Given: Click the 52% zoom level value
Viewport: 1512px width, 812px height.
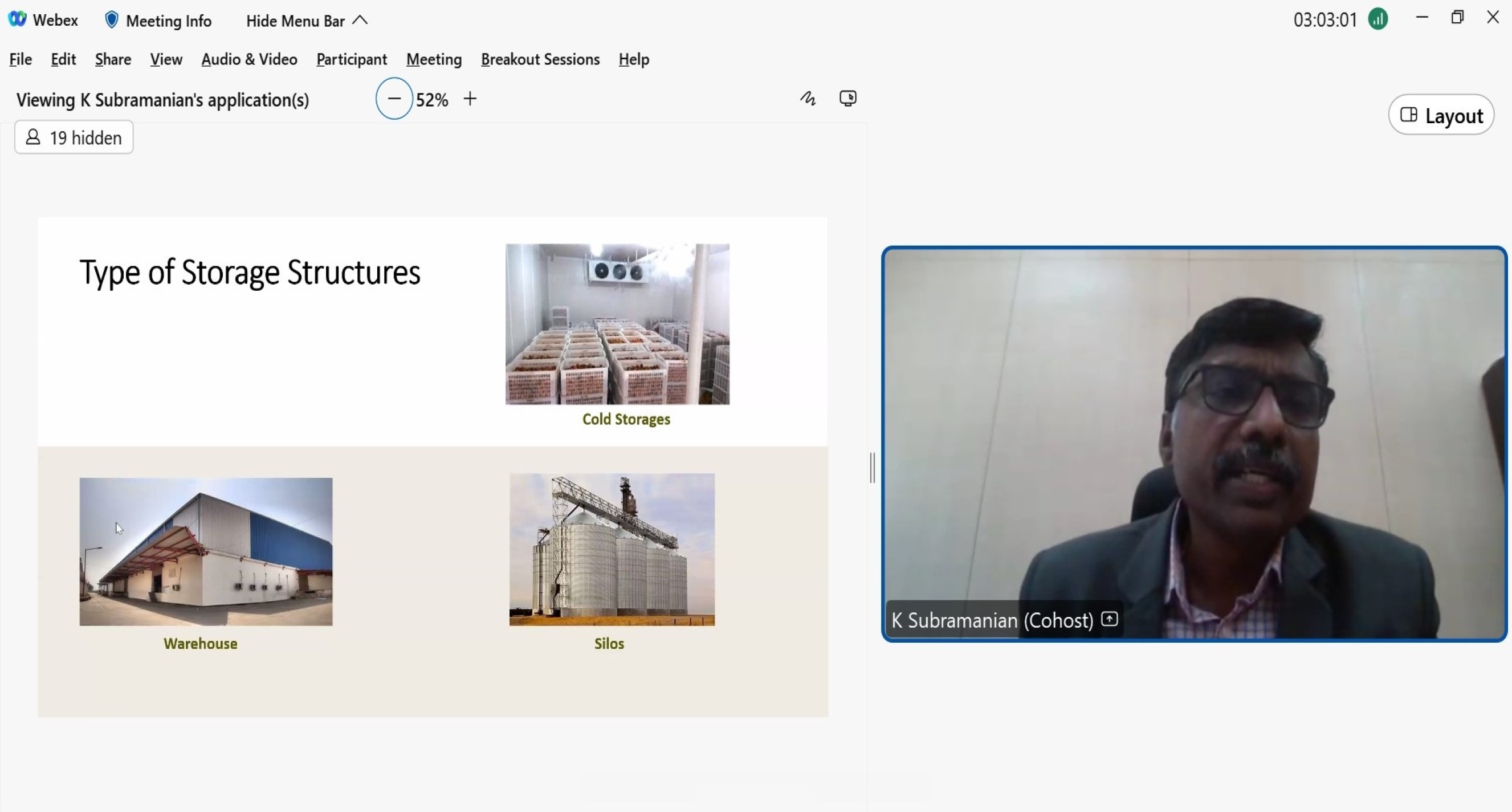Looking at the screenshot, I should click(x=432, y=100).
